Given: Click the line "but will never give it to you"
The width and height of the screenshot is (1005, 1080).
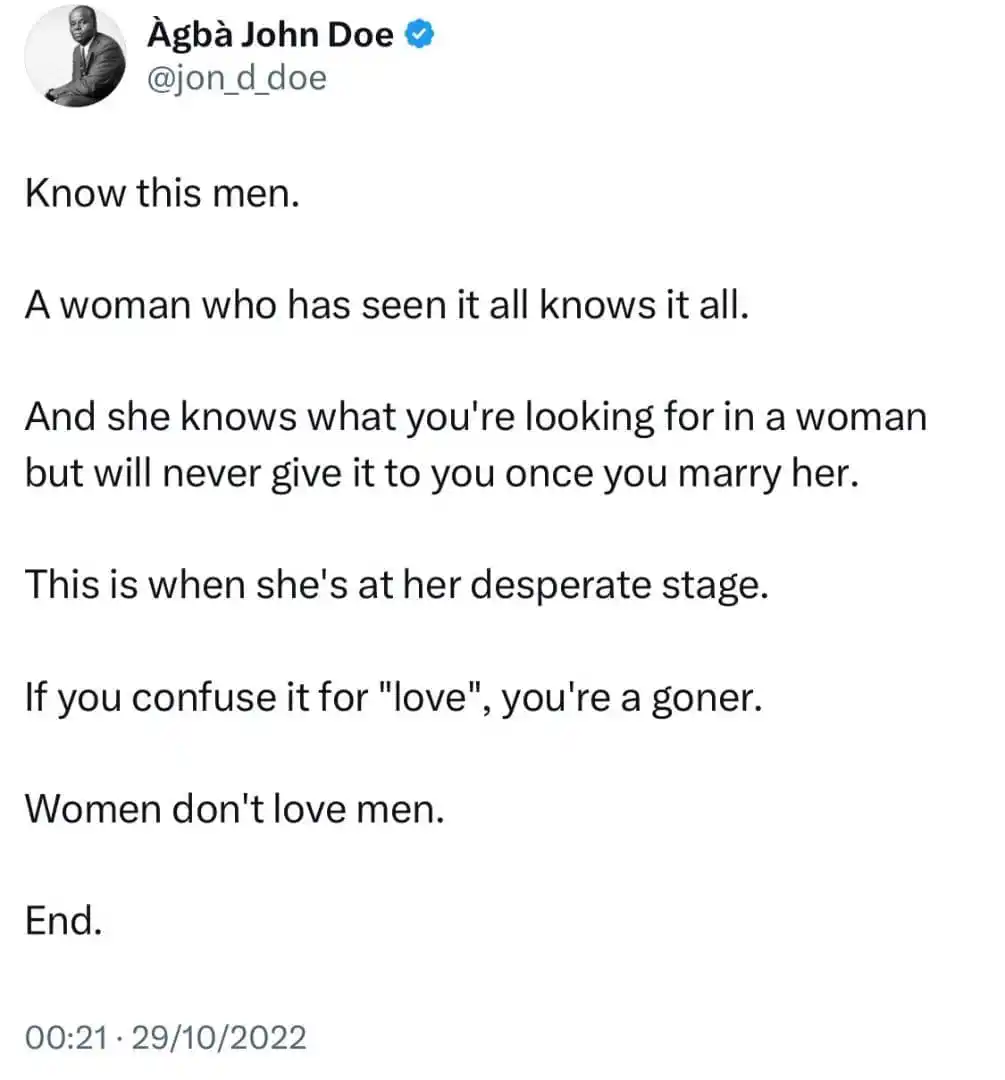Looking at the screenshot, I should coord(442,474).
